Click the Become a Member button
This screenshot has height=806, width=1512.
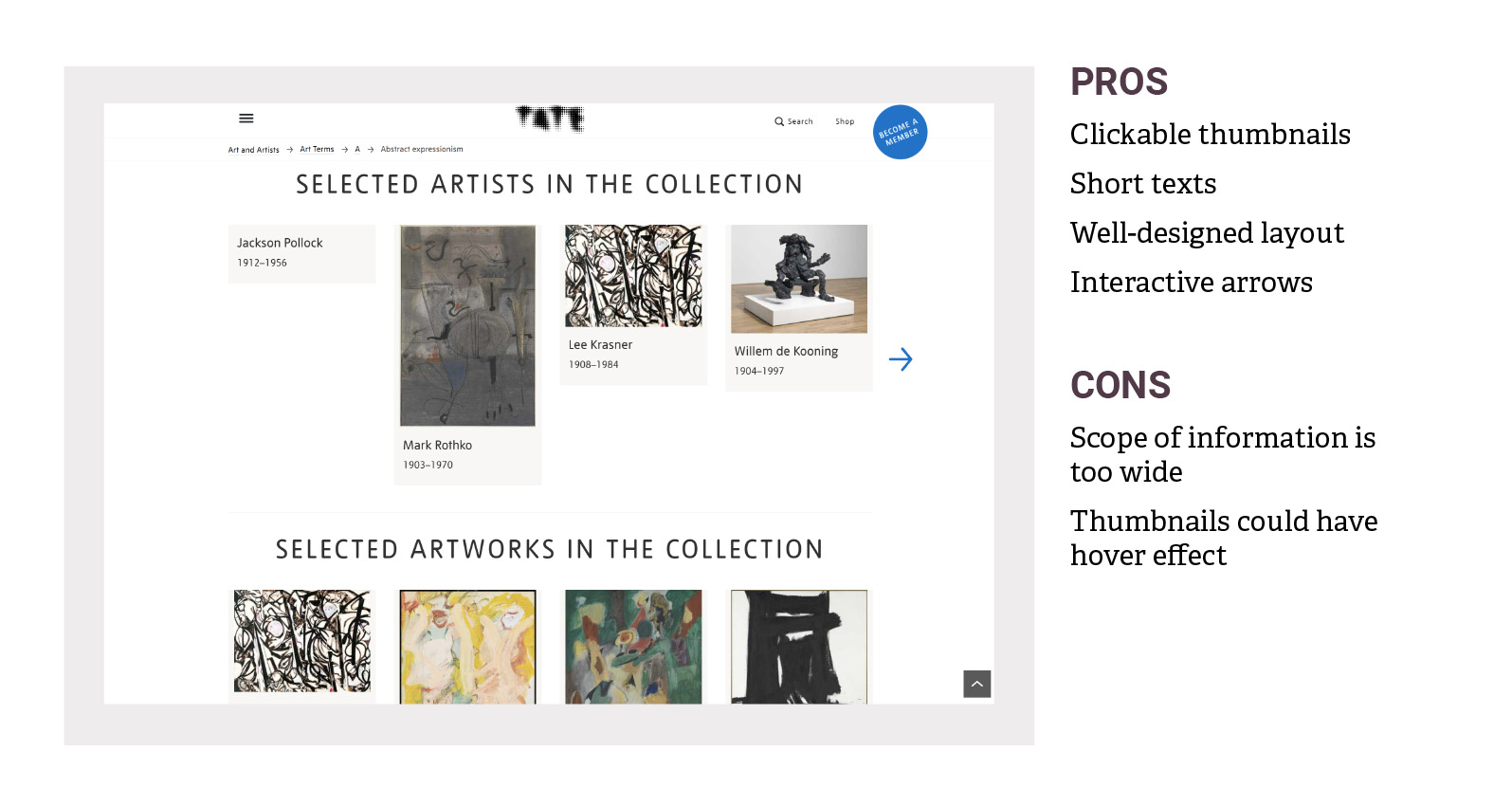[x=900, y=132]
